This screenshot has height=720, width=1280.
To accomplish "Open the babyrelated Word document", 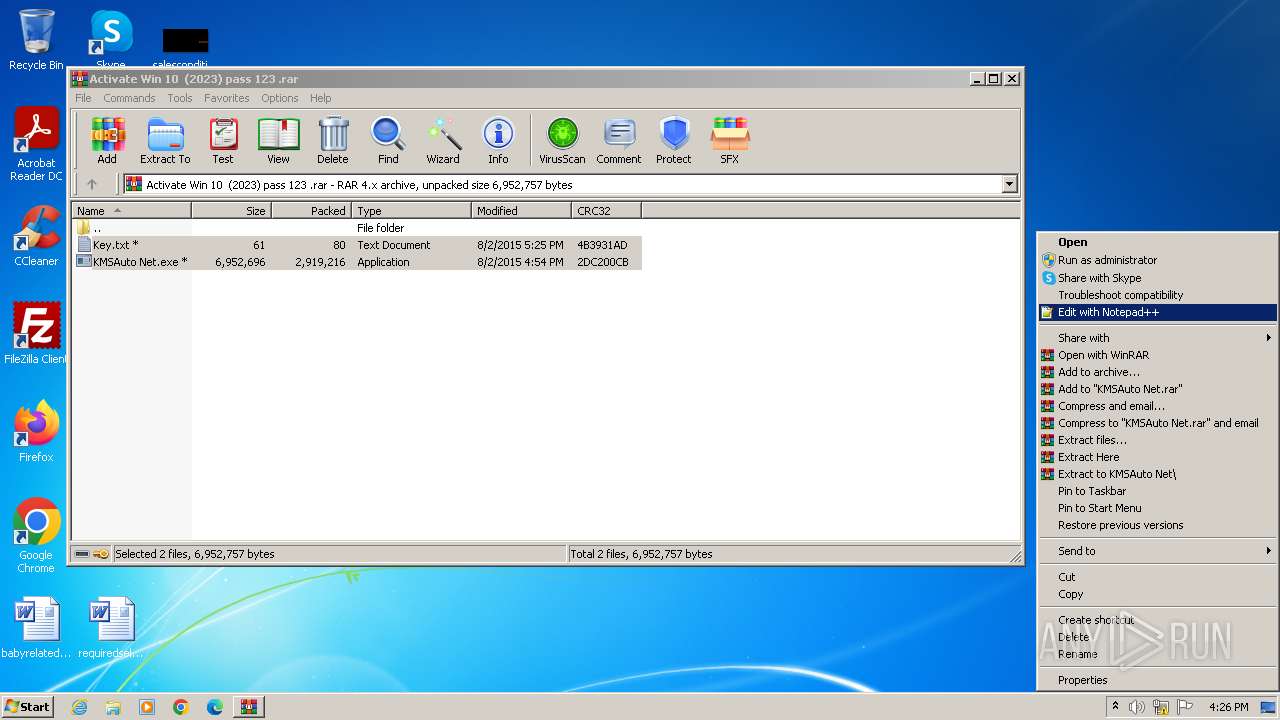I will [36, 628].
